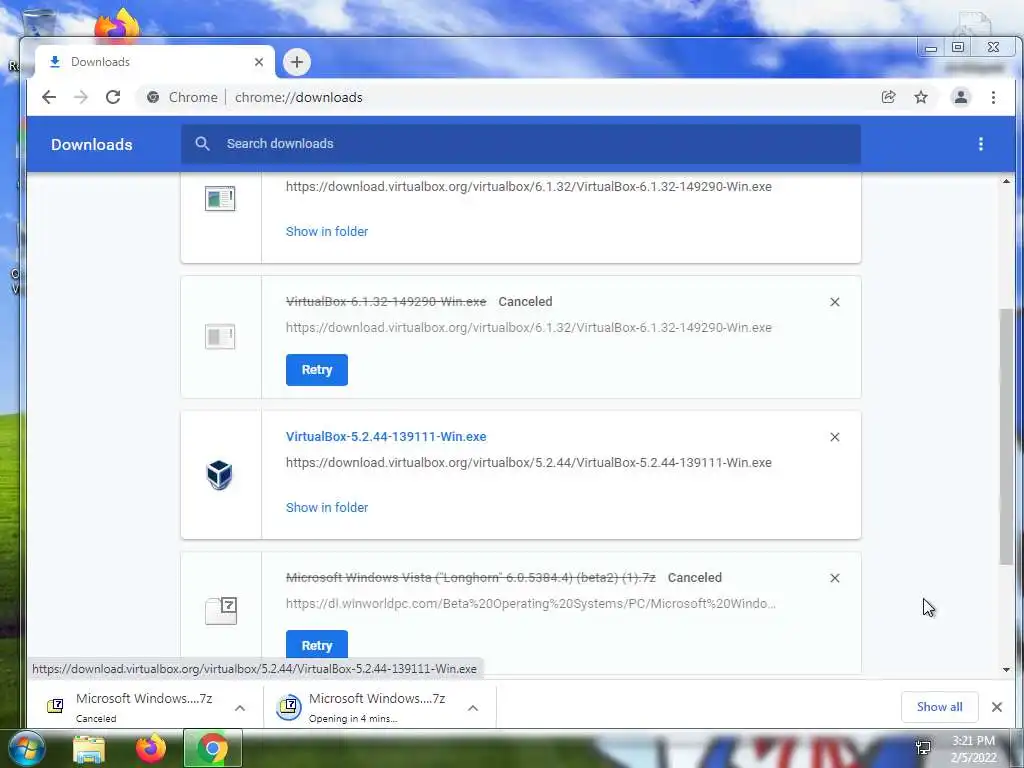Click the scrollbar down arrow

pos(1006,669)
